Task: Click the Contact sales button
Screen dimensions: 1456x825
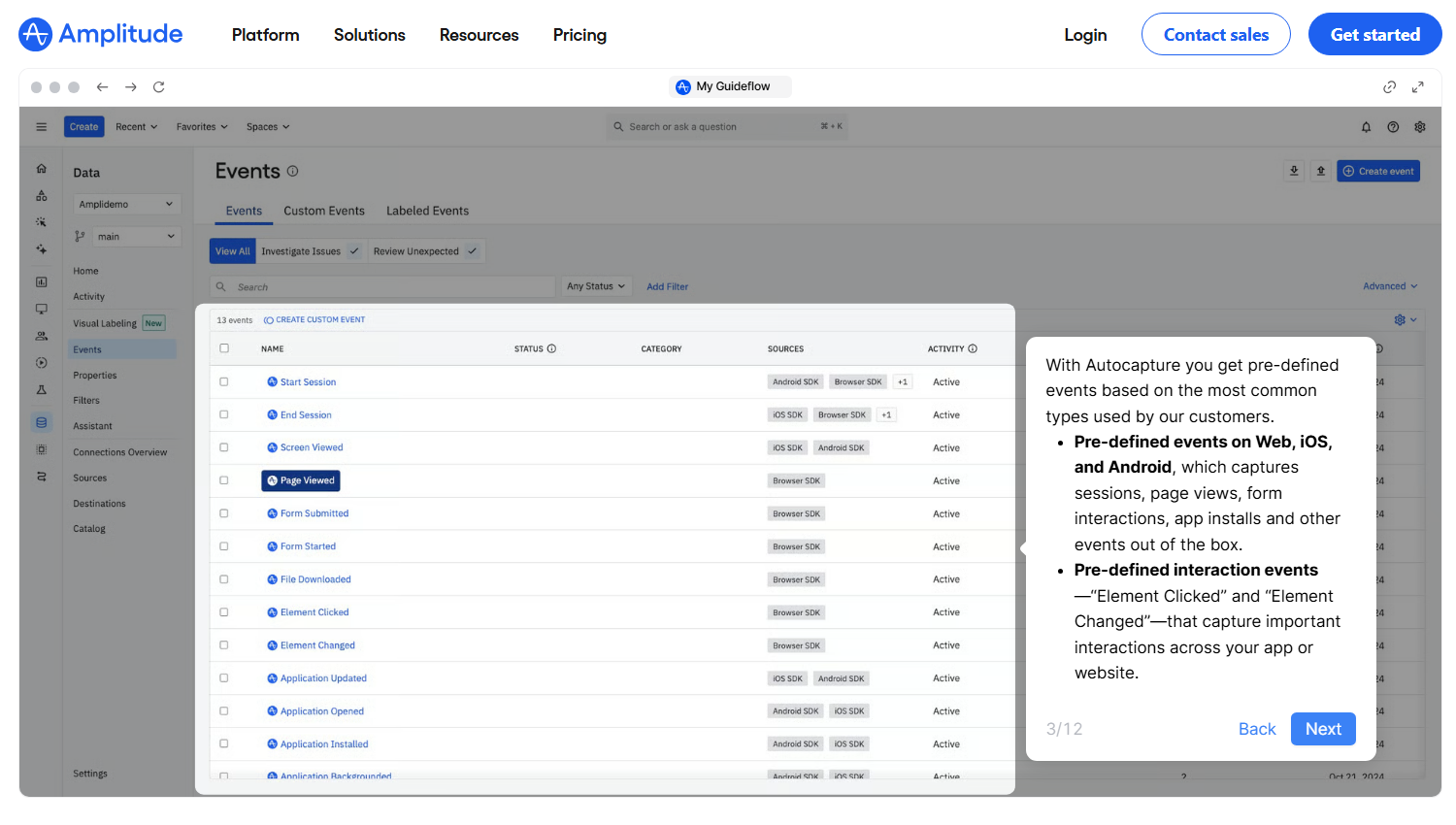Action: click(1216, 34)
